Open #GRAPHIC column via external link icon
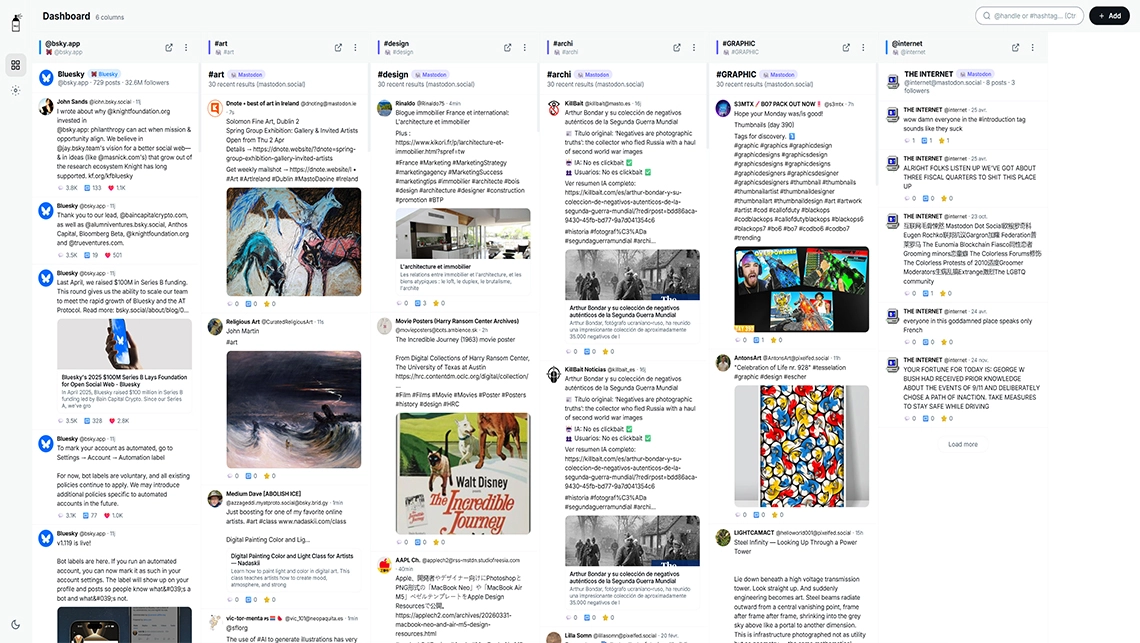Image resolution: width=1140 pixels, height=643 pixels. [846, 47]
